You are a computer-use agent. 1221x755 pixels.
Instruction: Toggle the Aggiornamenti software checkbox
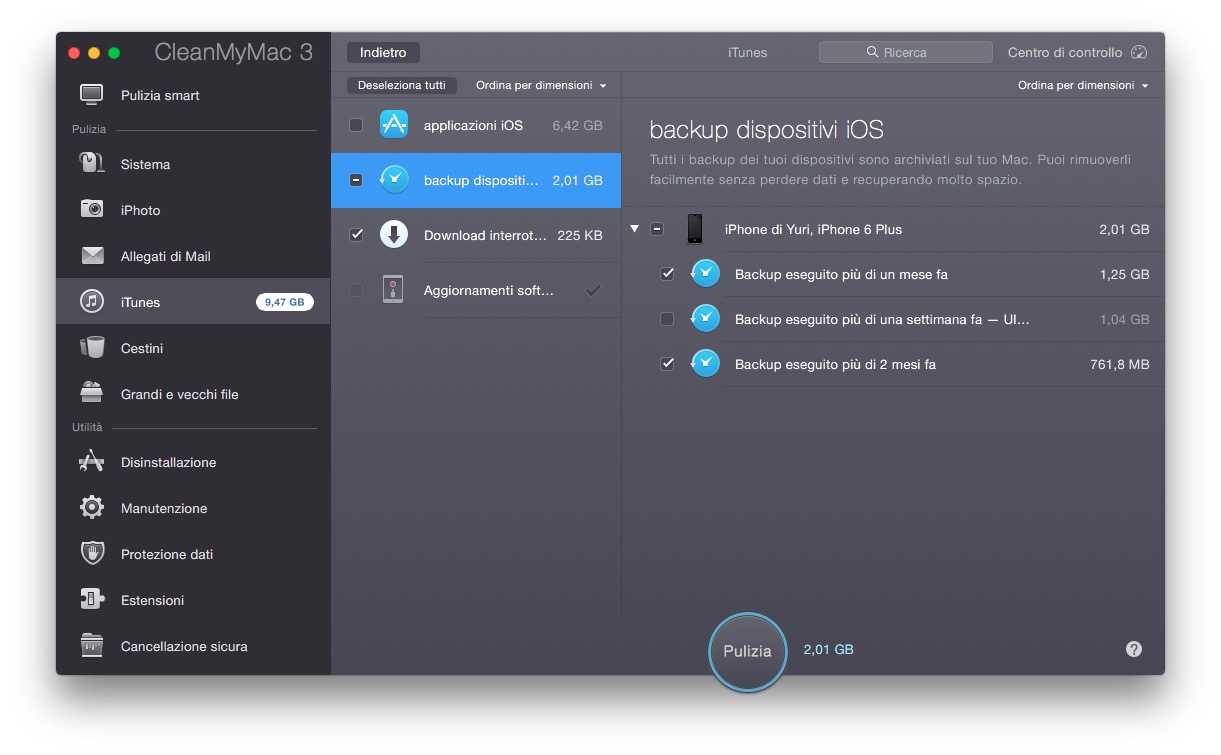tap(356, 290)
